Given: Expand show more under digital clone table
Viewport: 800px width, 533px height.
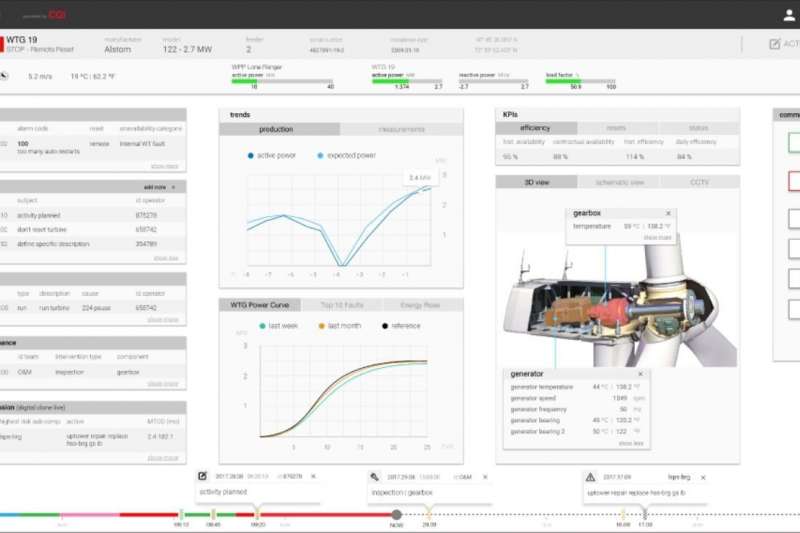Looking at the screenshot, I should click(163, 458).
